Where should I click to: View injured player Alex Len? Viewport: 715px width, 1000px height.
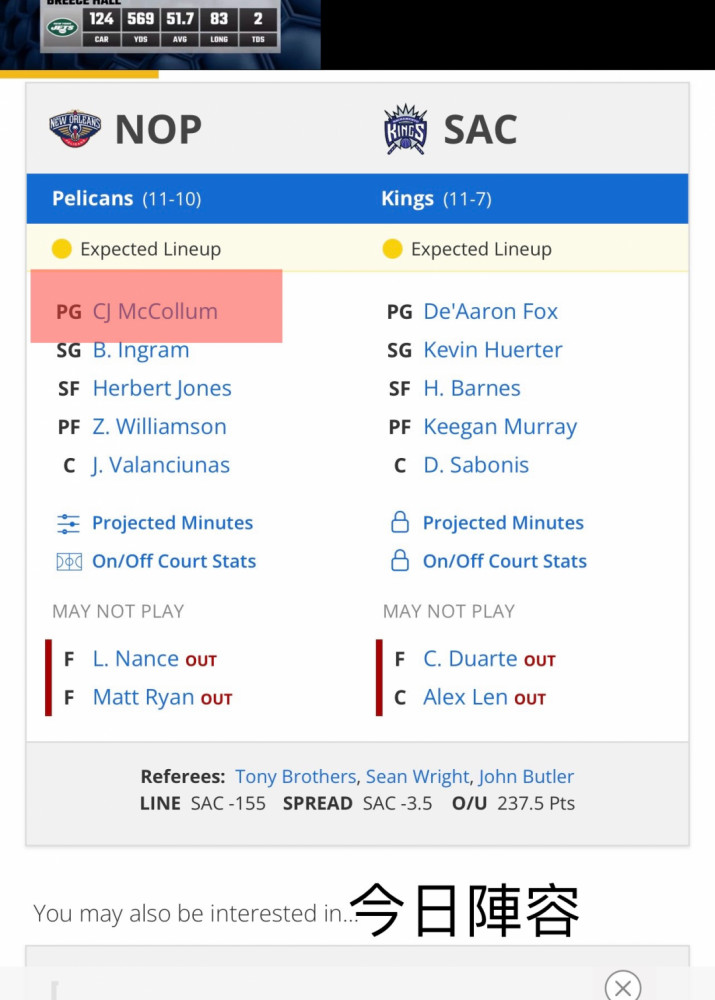(466, 697)
